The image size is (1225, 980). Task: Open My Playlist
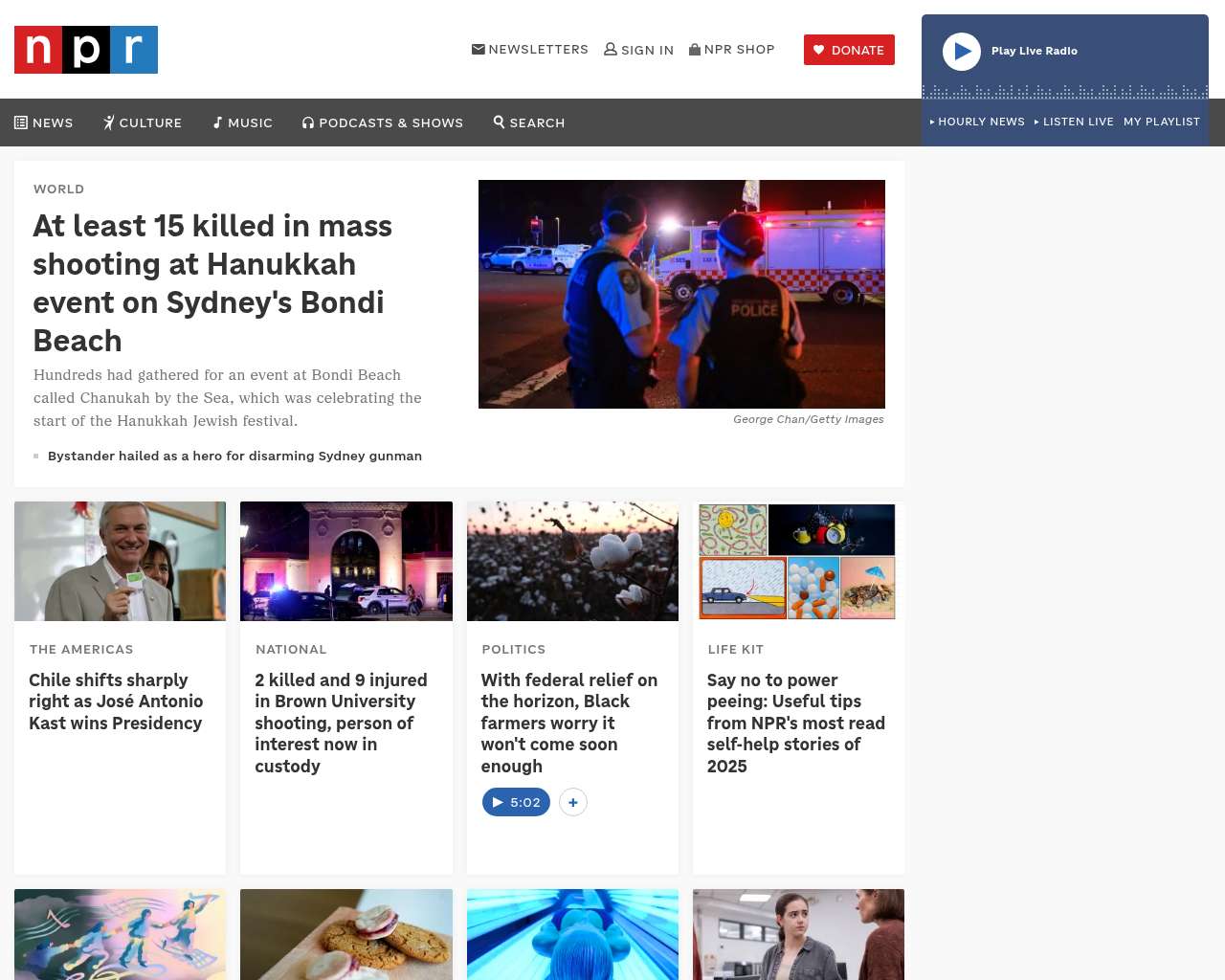(x=1161, y=122)
